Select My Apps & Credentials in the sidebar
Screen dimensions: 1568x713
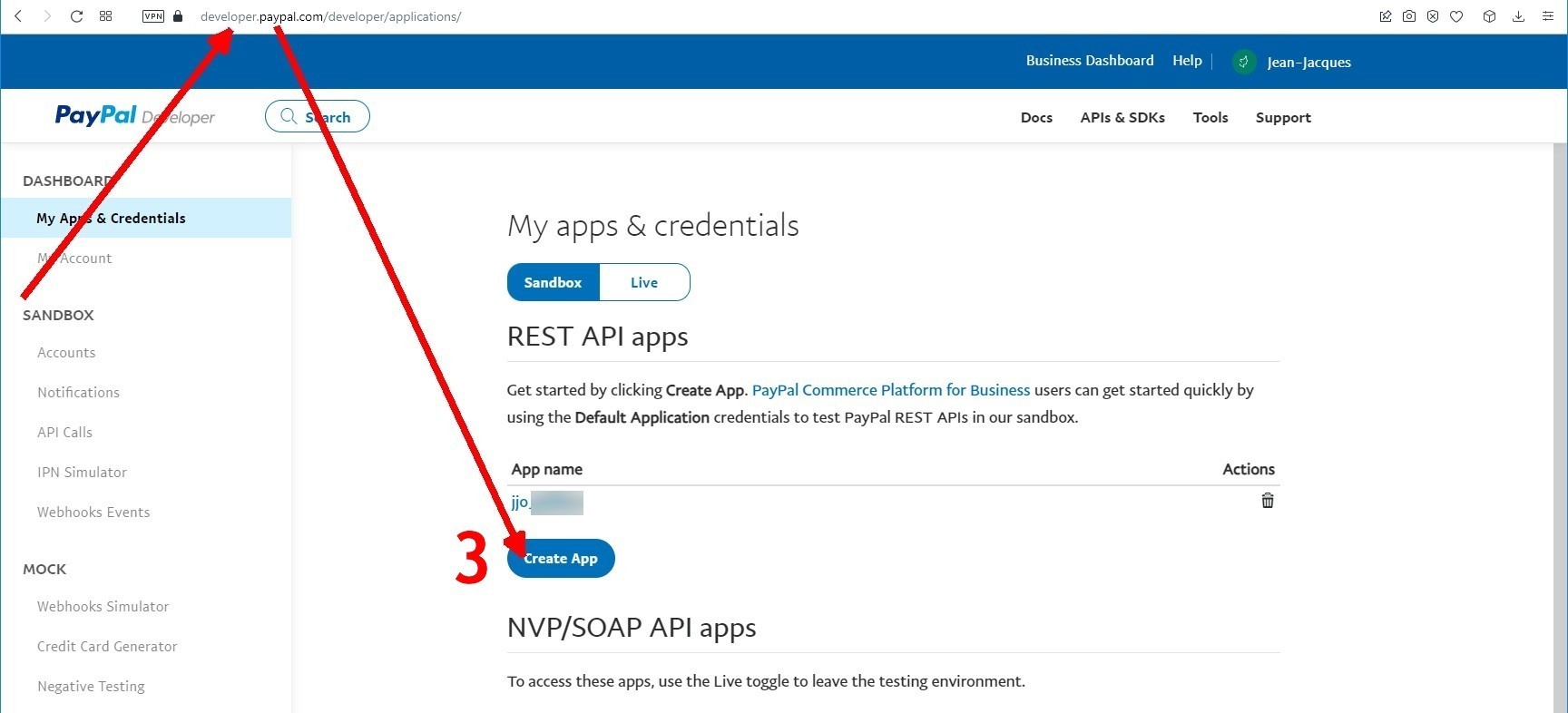tap(146, 218)
